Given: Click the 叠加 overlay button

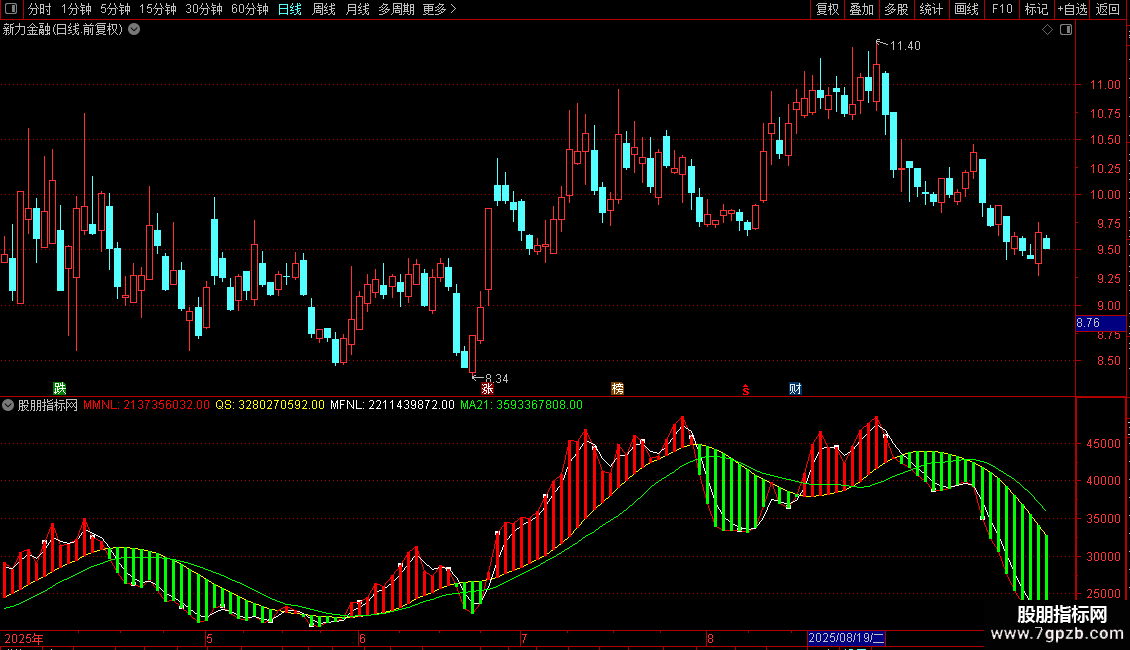Looking at the screenshot, I should [861, 9].
